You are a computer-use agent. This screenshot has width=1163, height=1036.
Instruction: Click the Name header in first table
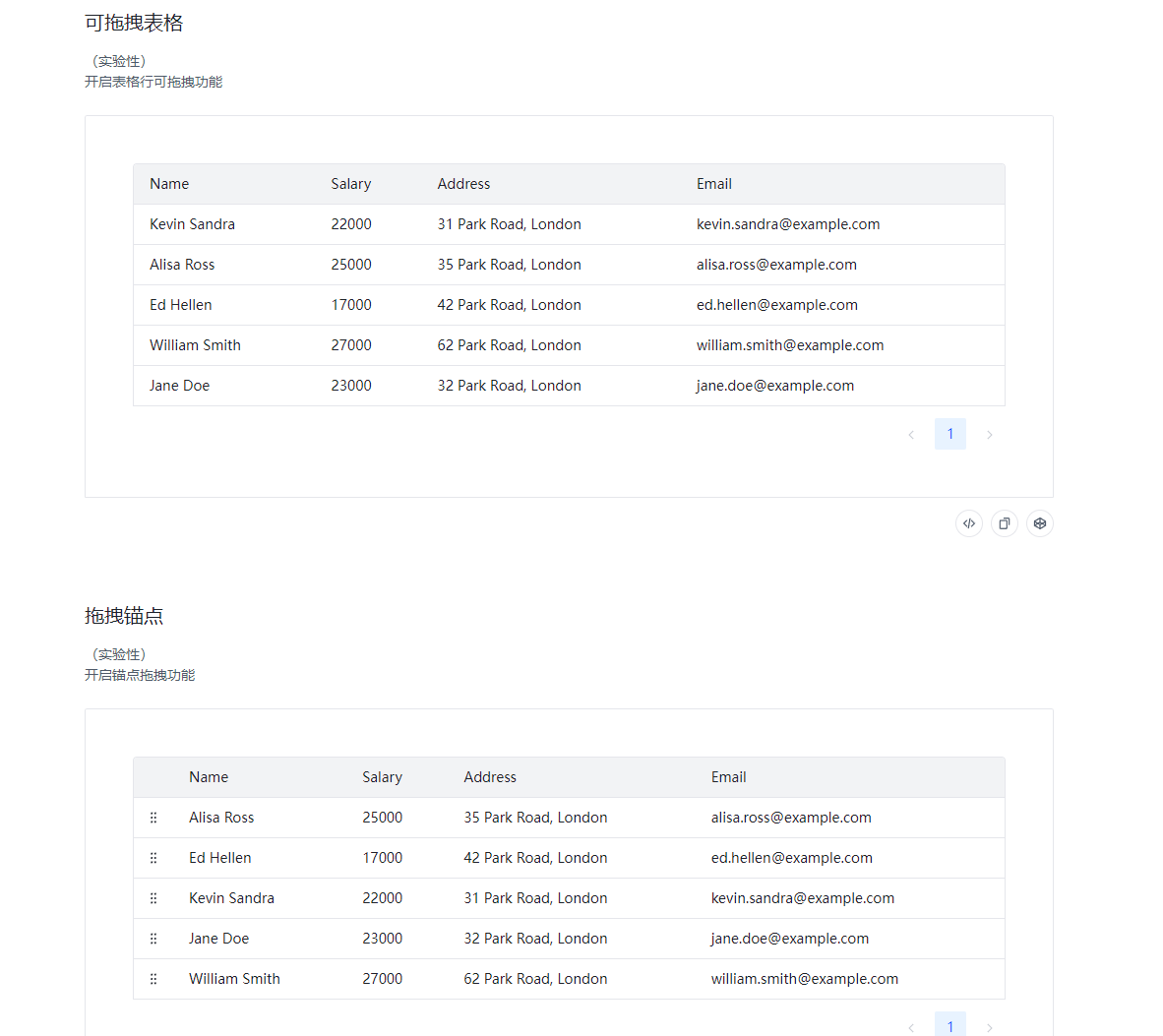click(169, 184)
